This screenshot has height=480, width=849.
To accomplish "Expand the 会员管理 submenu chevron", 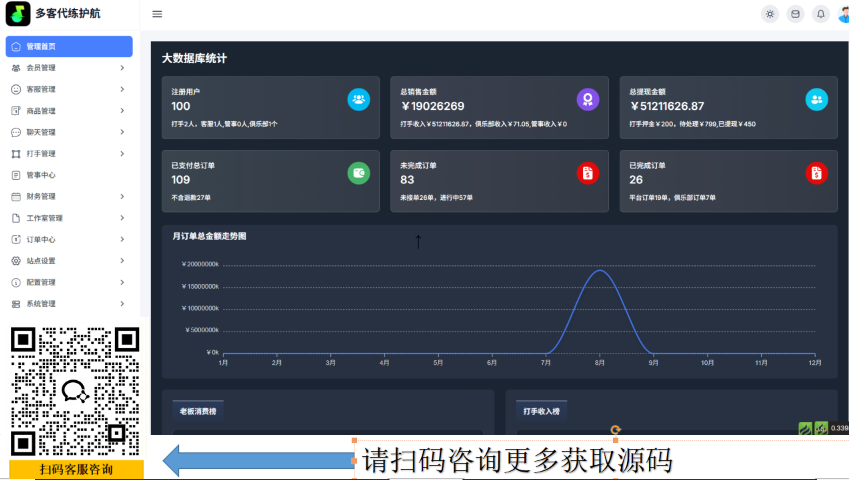I will tap(122, 68).
